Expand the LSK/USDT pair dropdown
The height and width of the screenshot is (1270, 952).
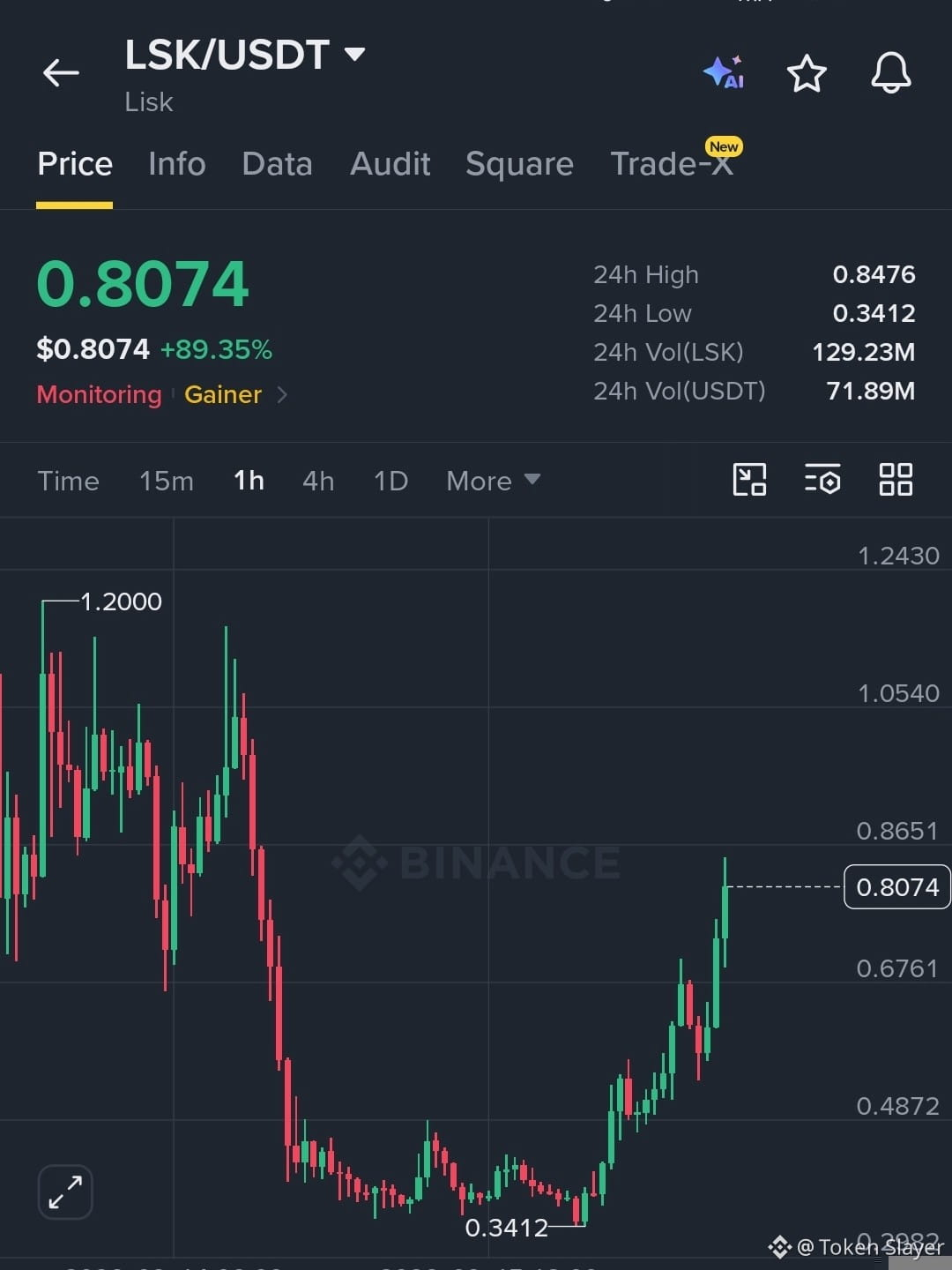(354, 55)
